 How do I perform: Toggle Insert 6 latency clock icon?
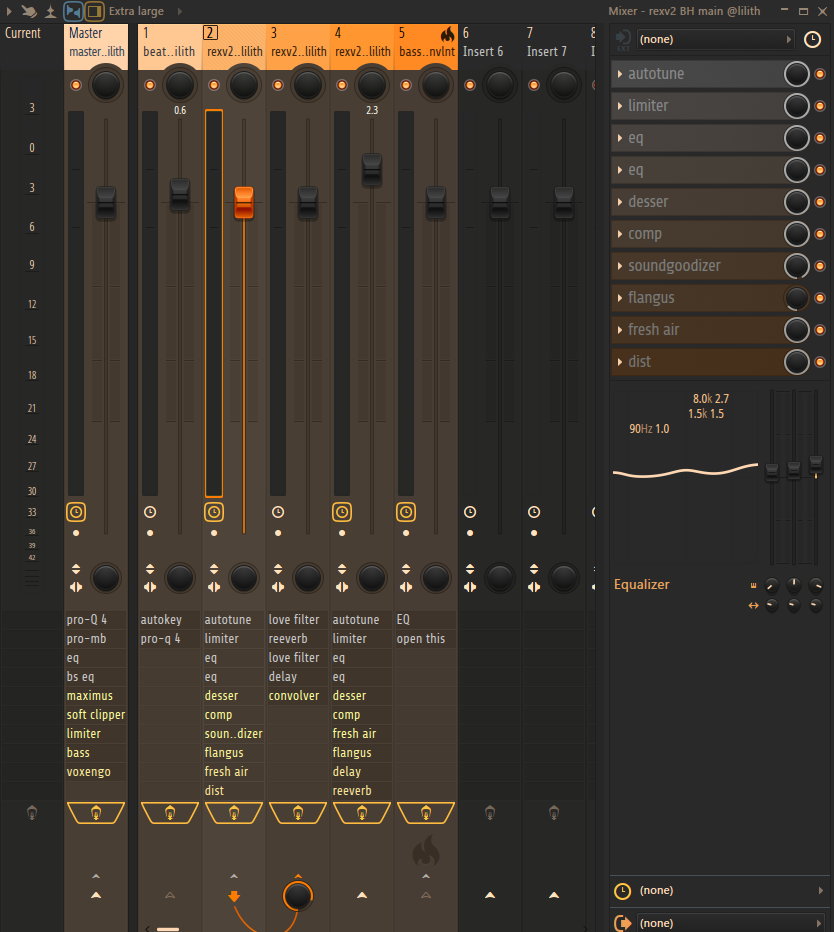pyautogui.click(x=470, y=512)
